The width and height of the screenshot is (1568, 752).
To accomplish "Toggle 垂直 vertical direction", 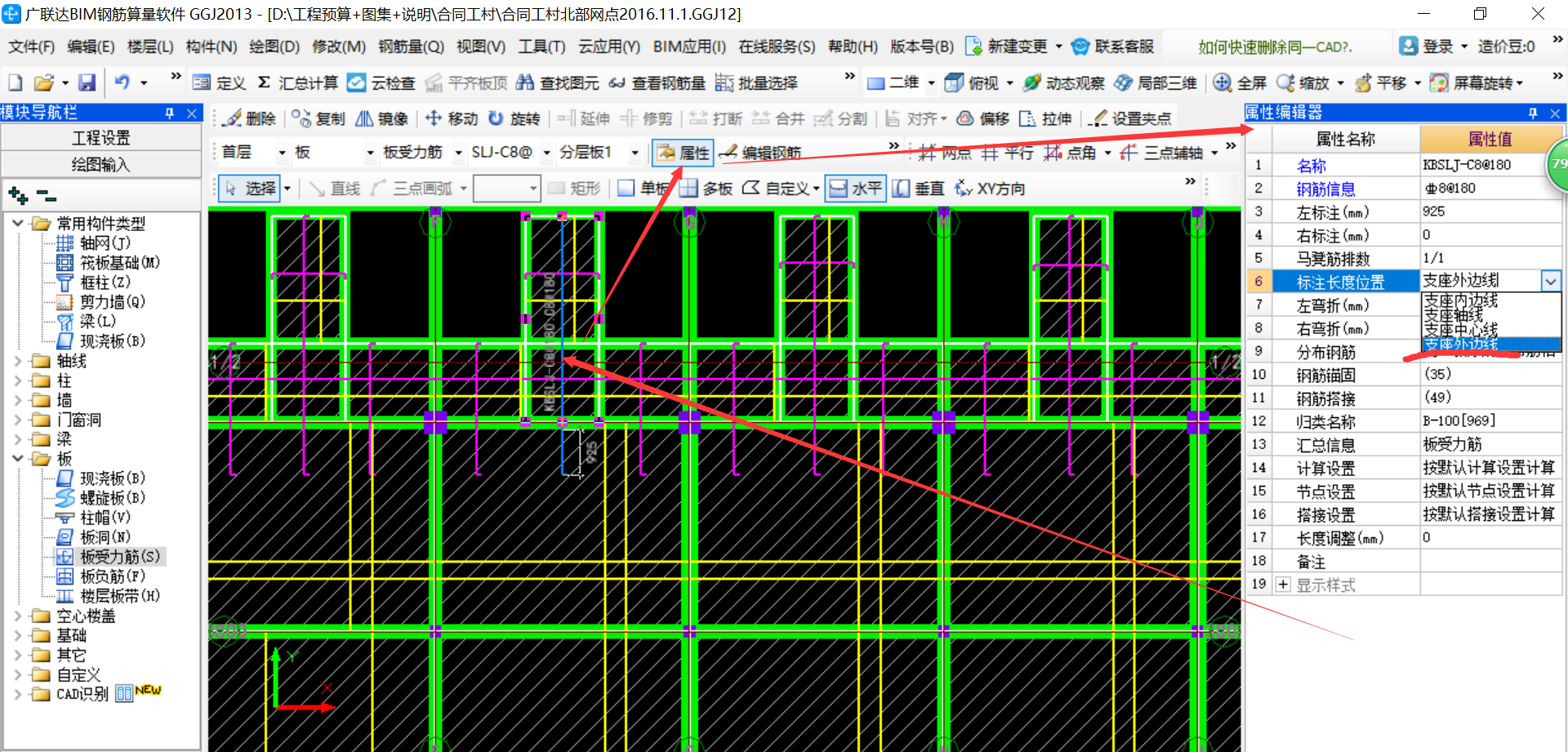I will 919,189.
